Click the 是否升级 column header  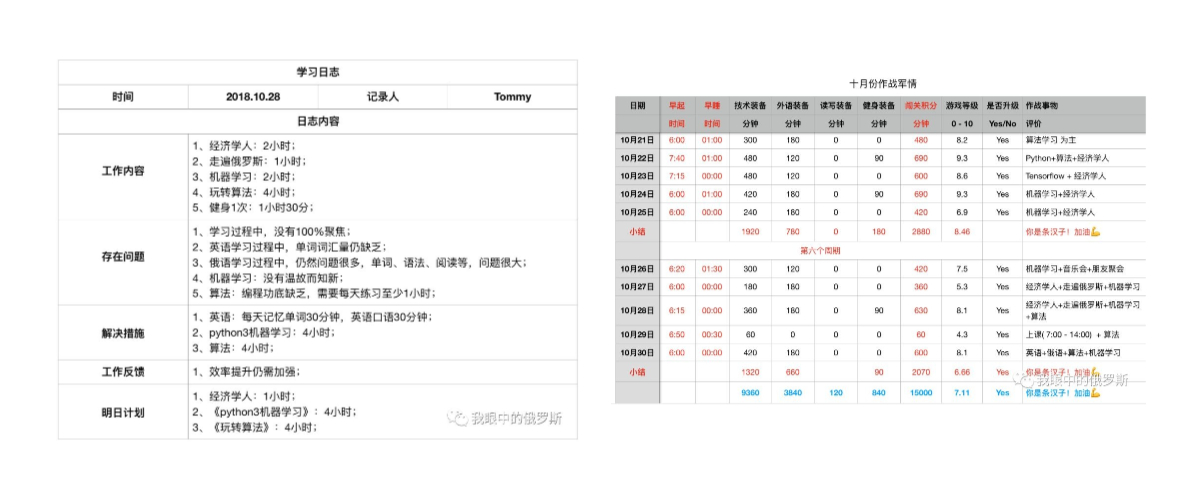coord(1002,105)
